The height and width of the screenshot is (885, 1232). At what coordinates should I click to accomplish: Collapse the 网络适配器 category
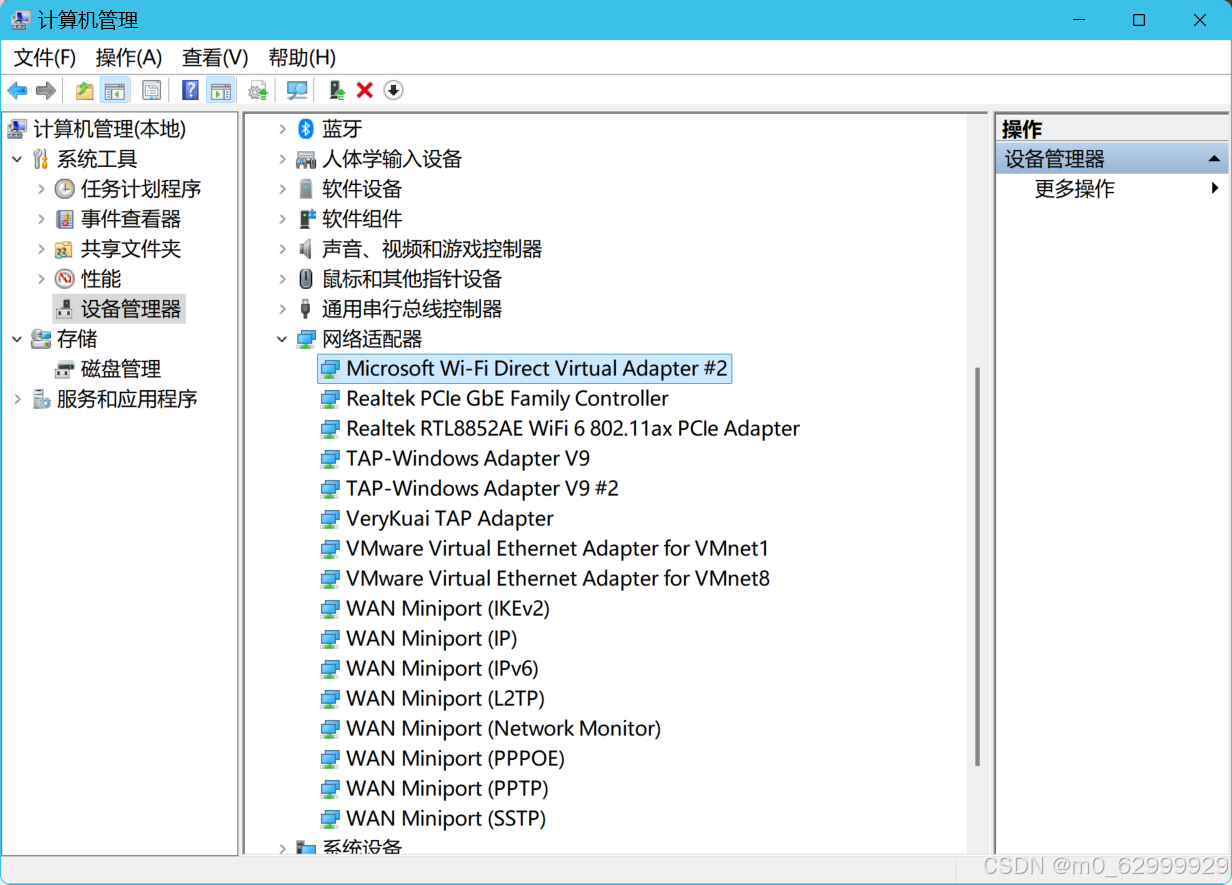click(x=282, y=339)
